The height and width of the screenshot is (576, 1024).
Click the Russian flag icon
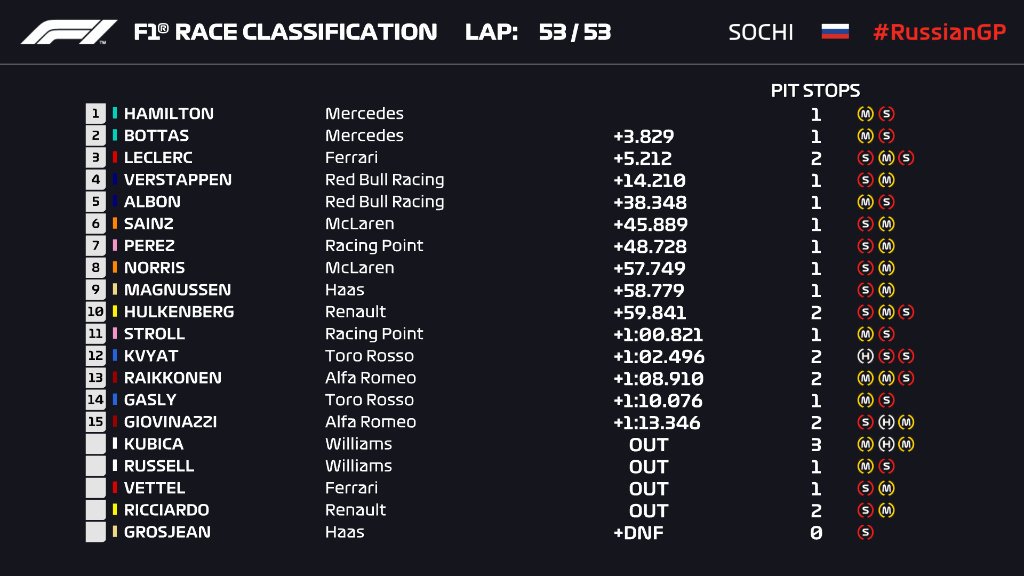[835, 32]
